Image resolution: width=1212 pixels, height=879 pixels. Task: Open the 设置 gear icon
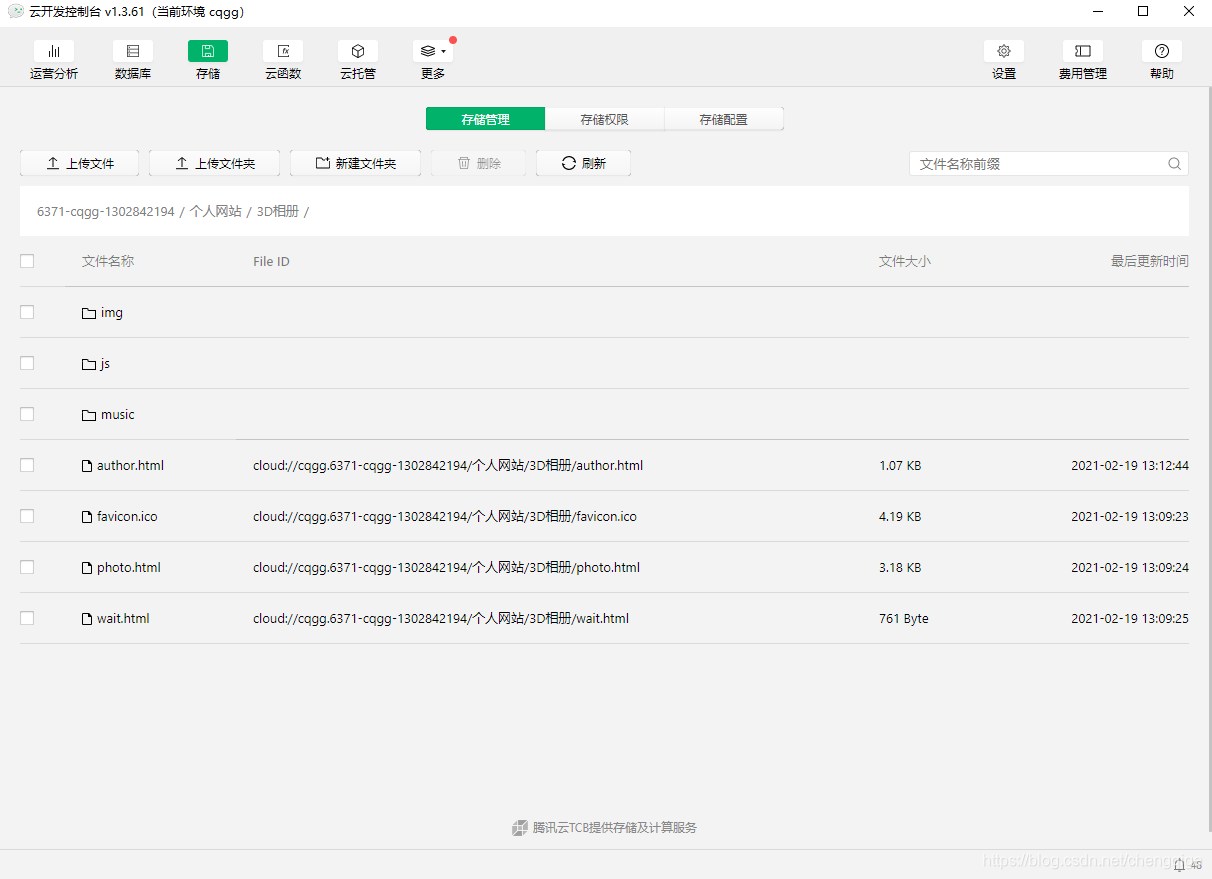[x=1004, y=51]
